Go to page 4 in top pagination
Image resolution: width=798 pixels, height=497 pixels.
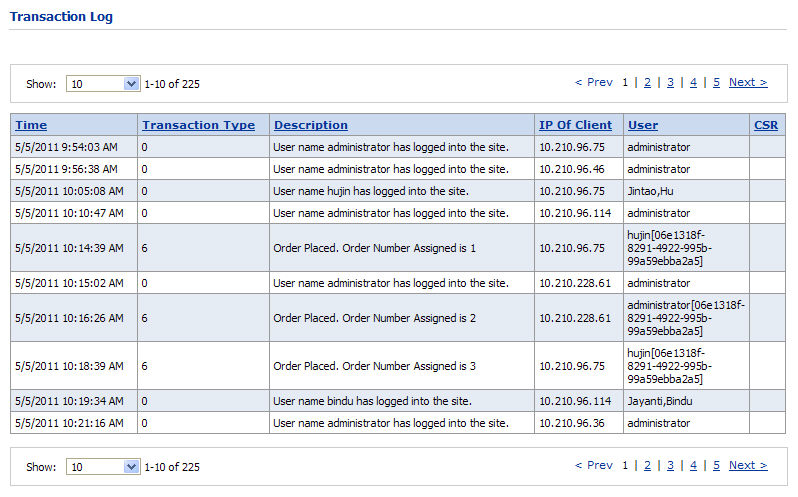pyautogui.click(x=693, y=83)
